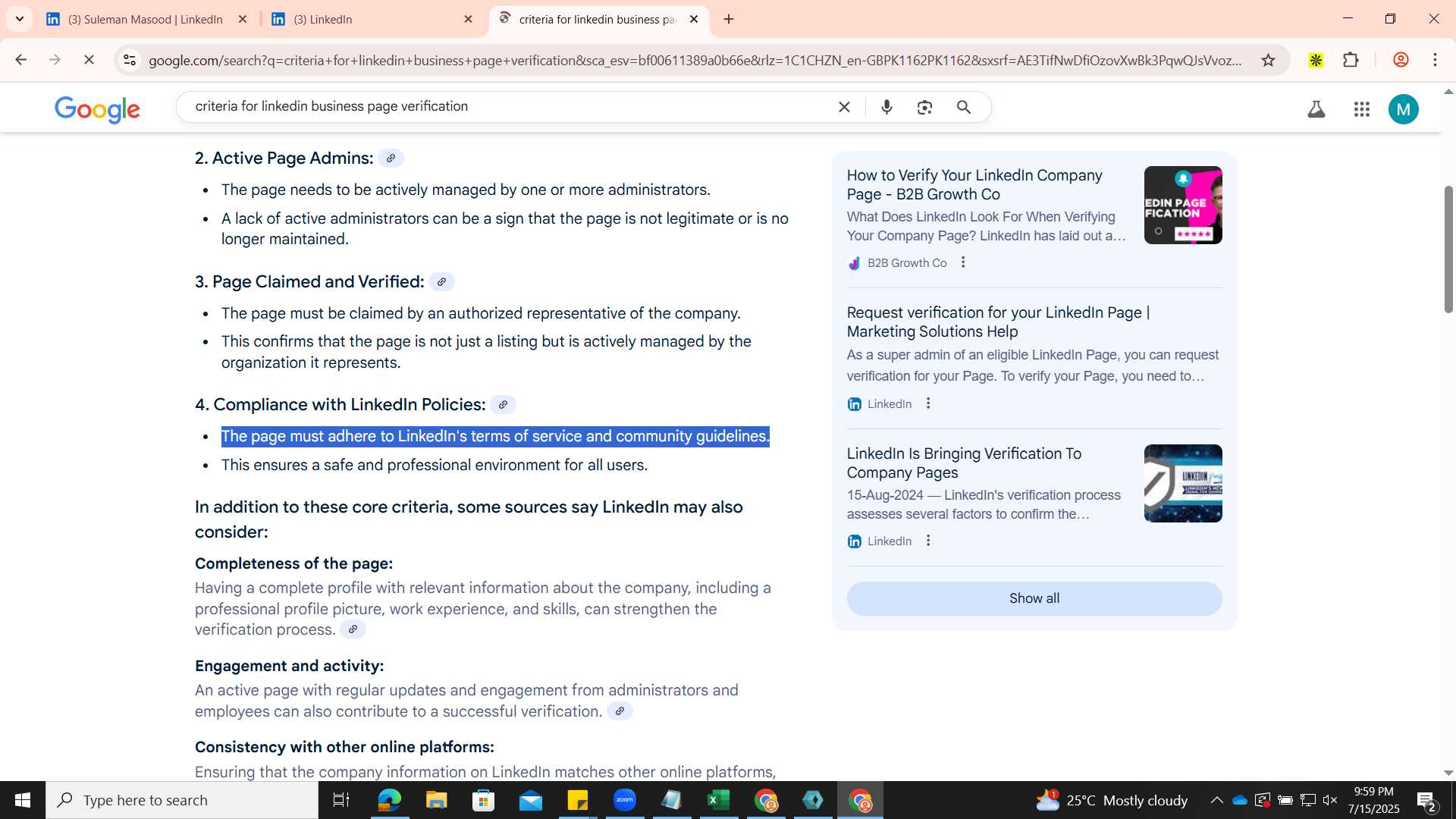Open How to Verify Your LinkedIn Company Page

tap(974, 185)
